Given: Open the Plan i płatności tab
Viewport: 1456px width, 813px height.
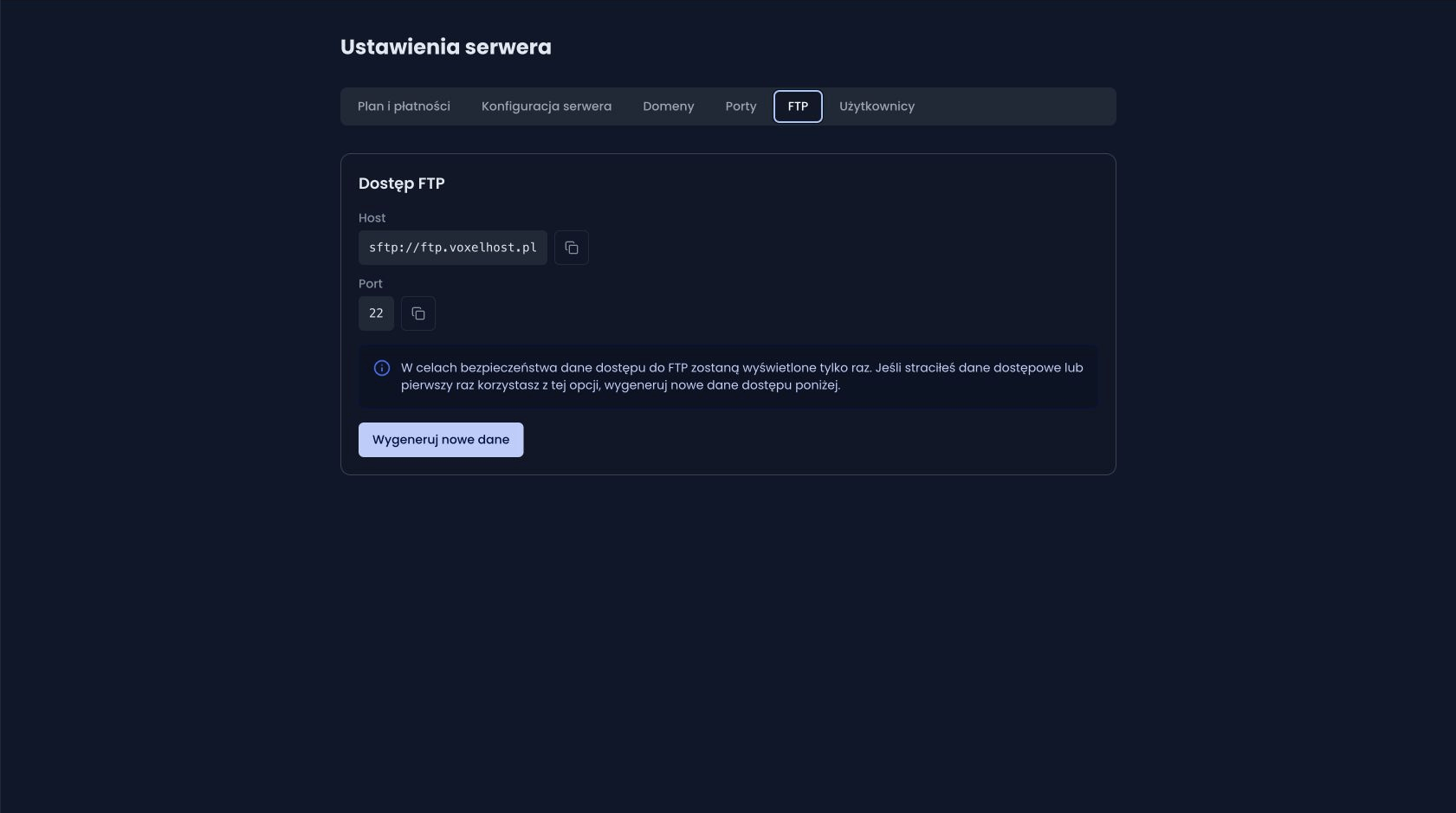Looking at the screenshot, I should click(x=404, y=106).
